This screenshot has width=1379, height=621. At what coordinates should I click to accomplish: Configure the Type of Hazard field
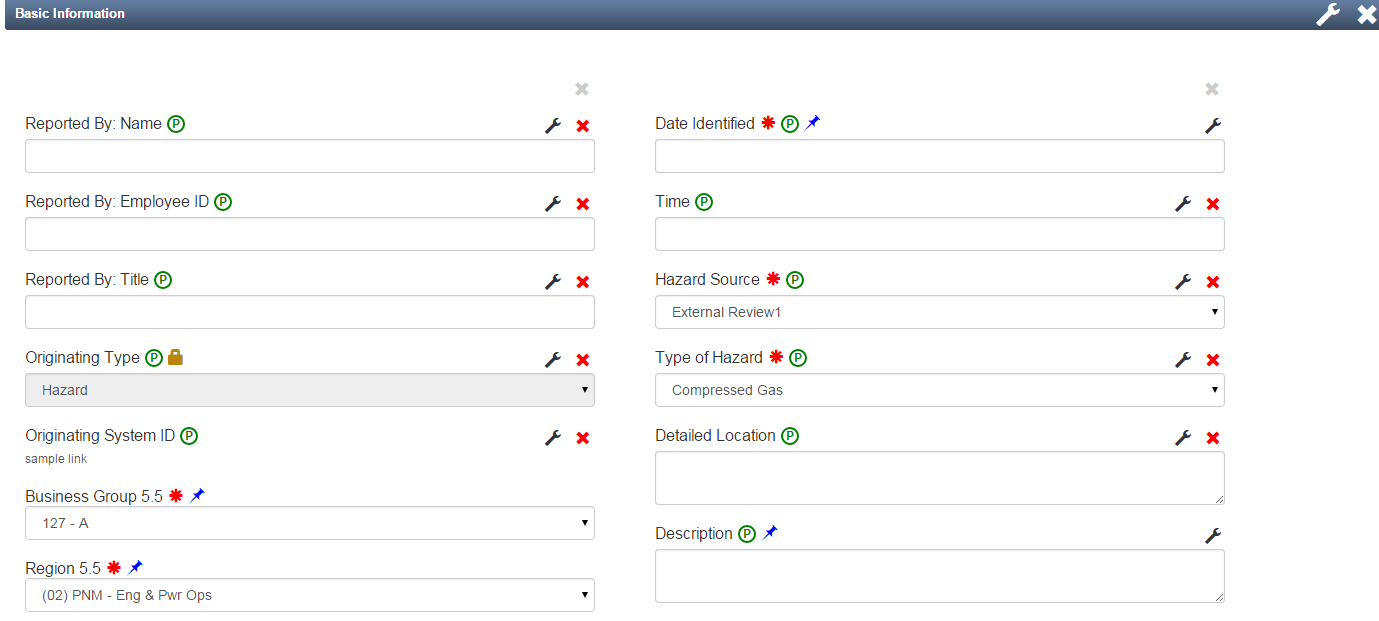[x=1183, y=360]
